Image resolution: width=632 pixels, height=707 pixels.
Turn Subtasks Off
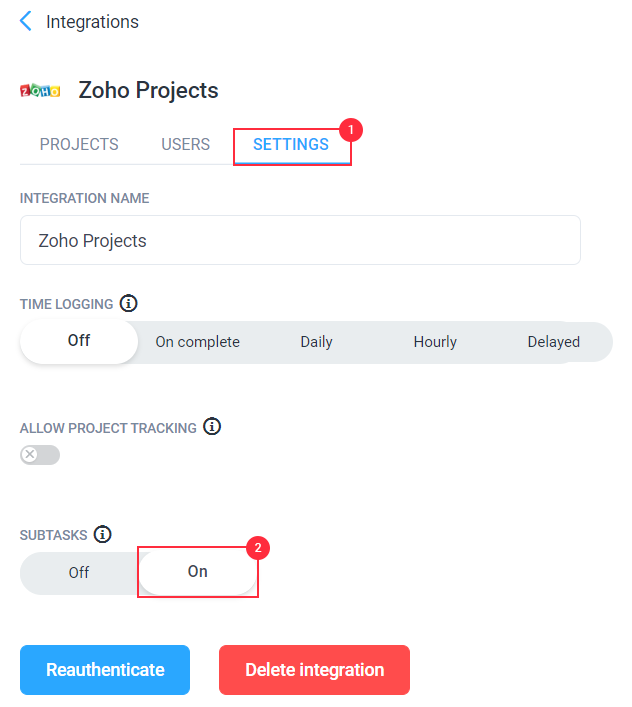coord(79,573)
